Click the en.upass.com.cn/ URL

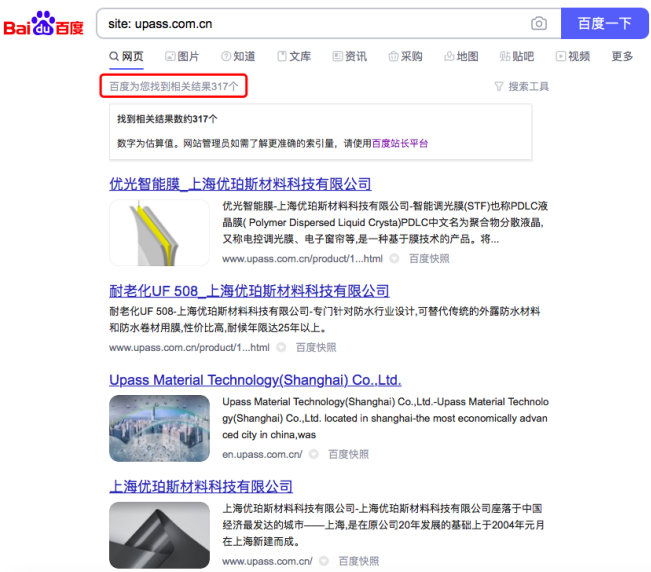pos(262,455)
